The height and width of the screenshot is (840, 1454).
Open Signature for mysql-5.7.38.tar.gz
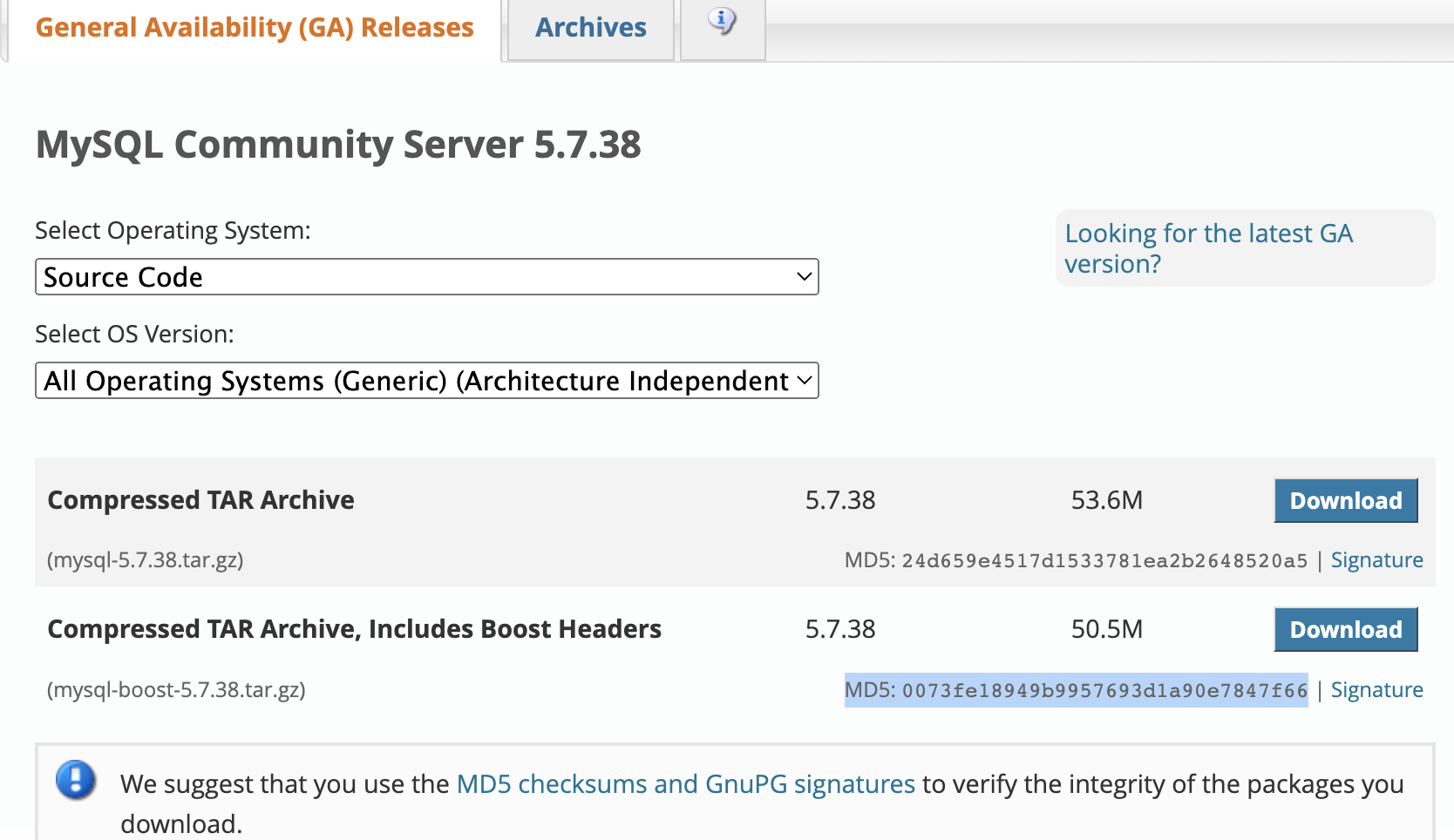1376,559
